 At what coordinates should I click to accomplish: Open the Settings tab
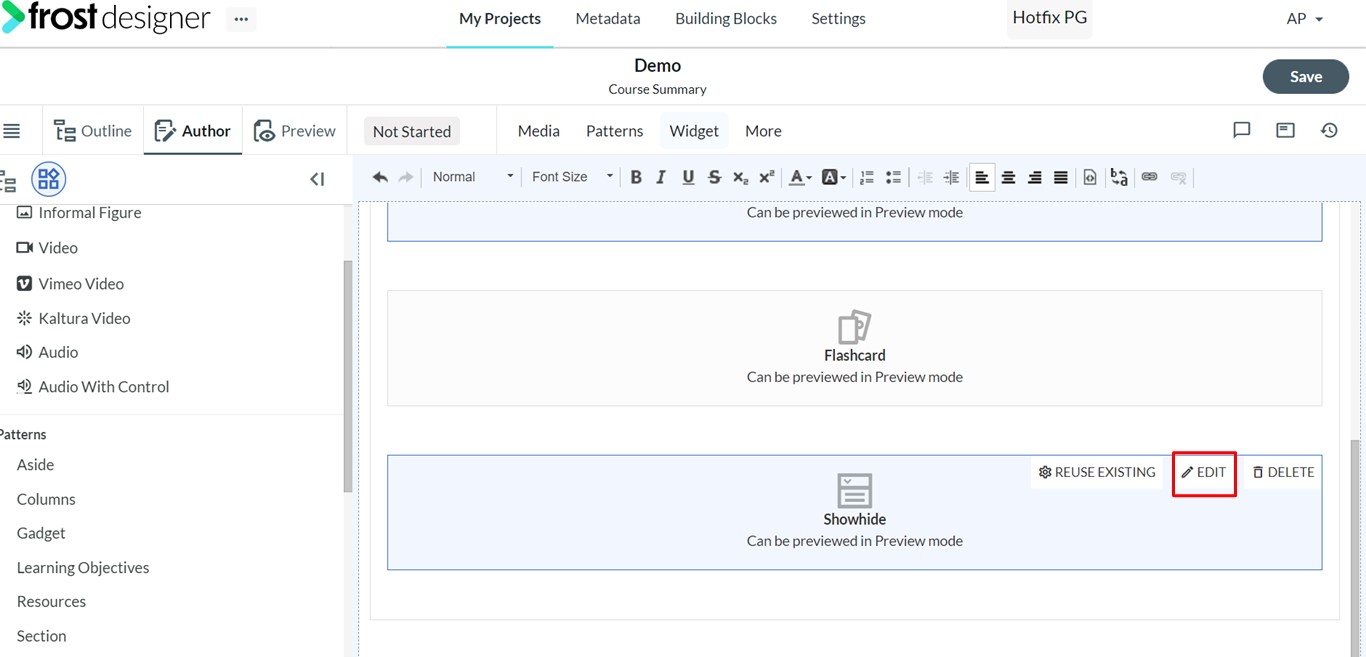point(838,19)
